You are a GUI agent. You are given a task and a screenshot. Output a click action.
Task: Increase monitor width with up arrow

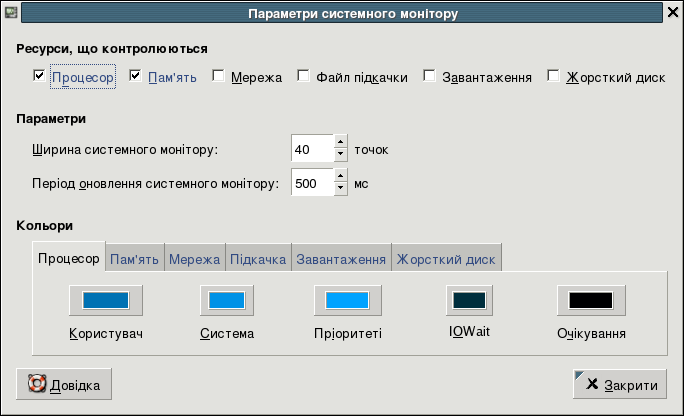coord(340,144)
